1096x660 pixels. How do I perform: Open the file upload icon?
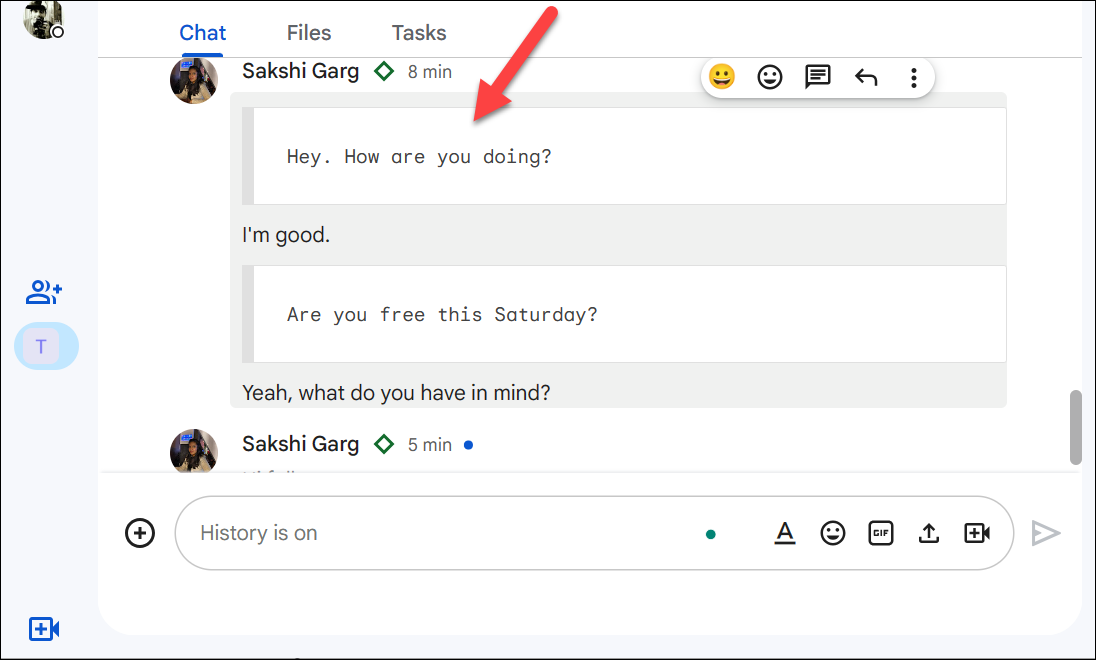click(929, 533)
